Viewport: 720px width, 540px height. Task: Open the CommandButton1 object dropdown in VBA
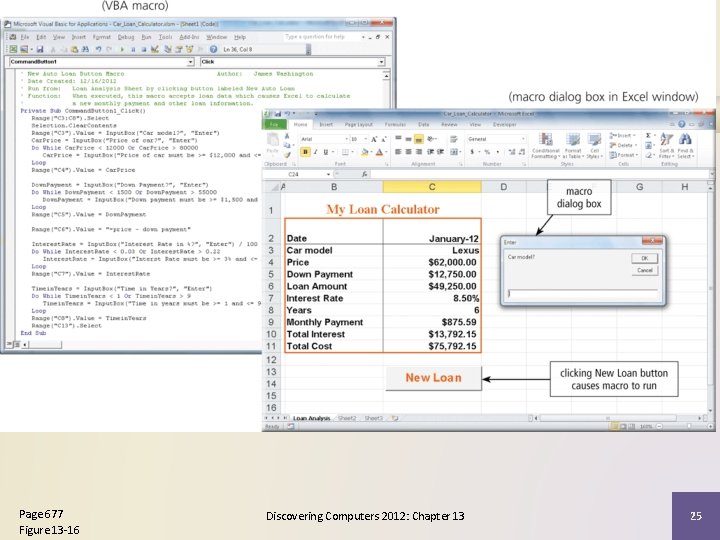pyautogui.click(x=191, y=62)
